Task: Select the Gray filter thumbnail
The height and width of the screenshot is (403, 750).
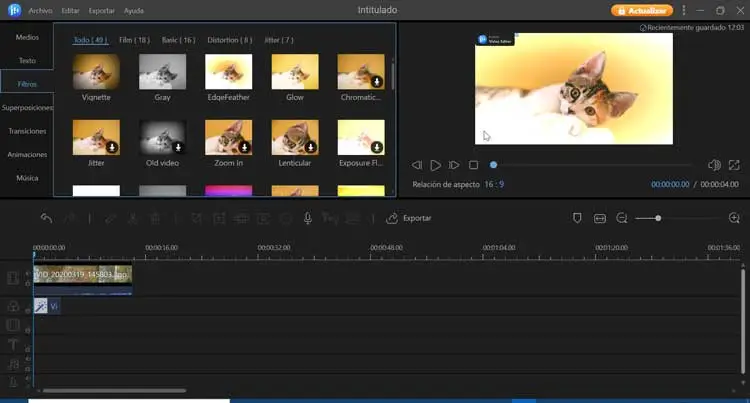Action: [163, 72]
